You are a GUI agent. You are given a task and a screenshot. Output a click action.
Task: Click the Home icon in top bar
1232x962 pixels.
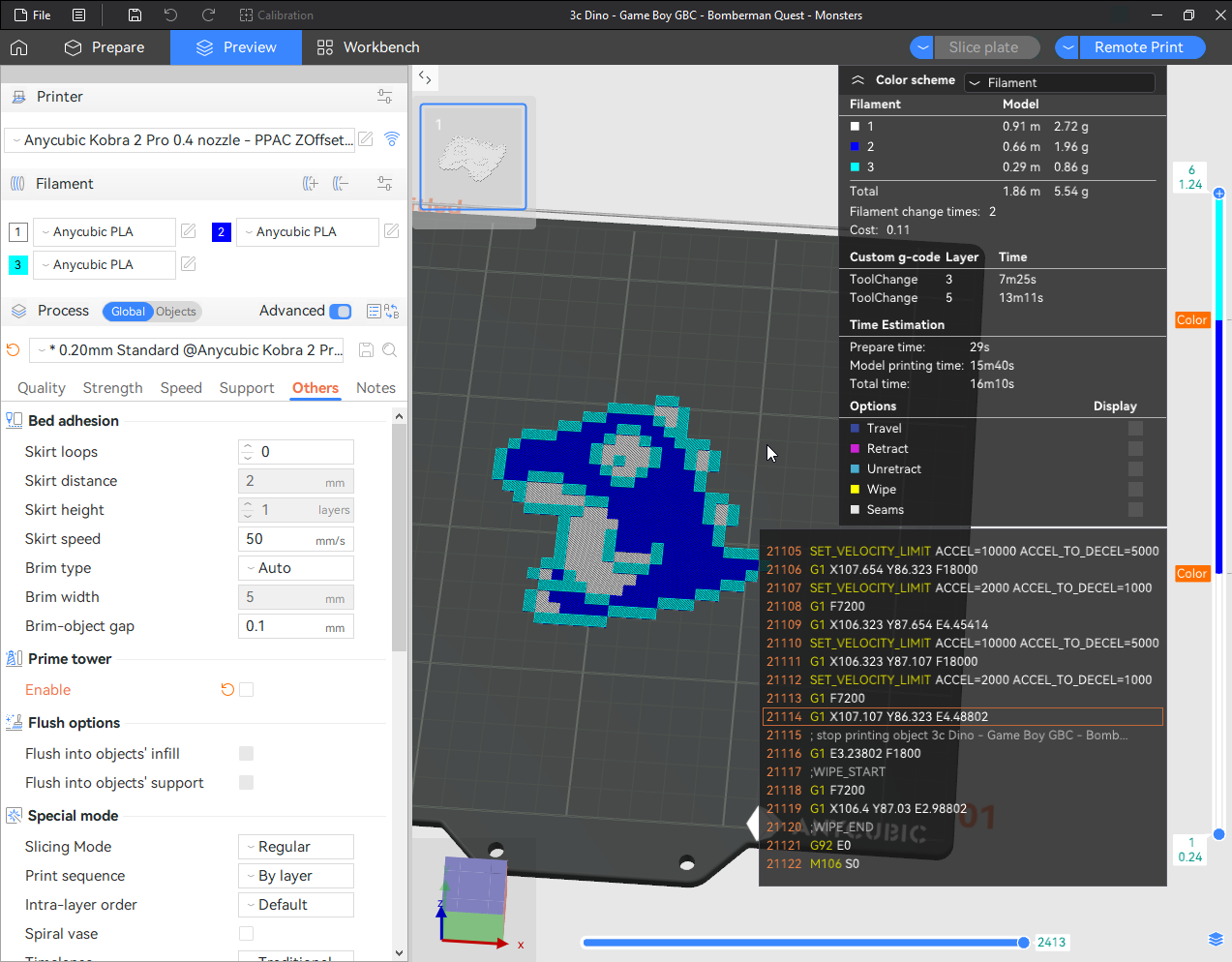(x=18, y=47)
